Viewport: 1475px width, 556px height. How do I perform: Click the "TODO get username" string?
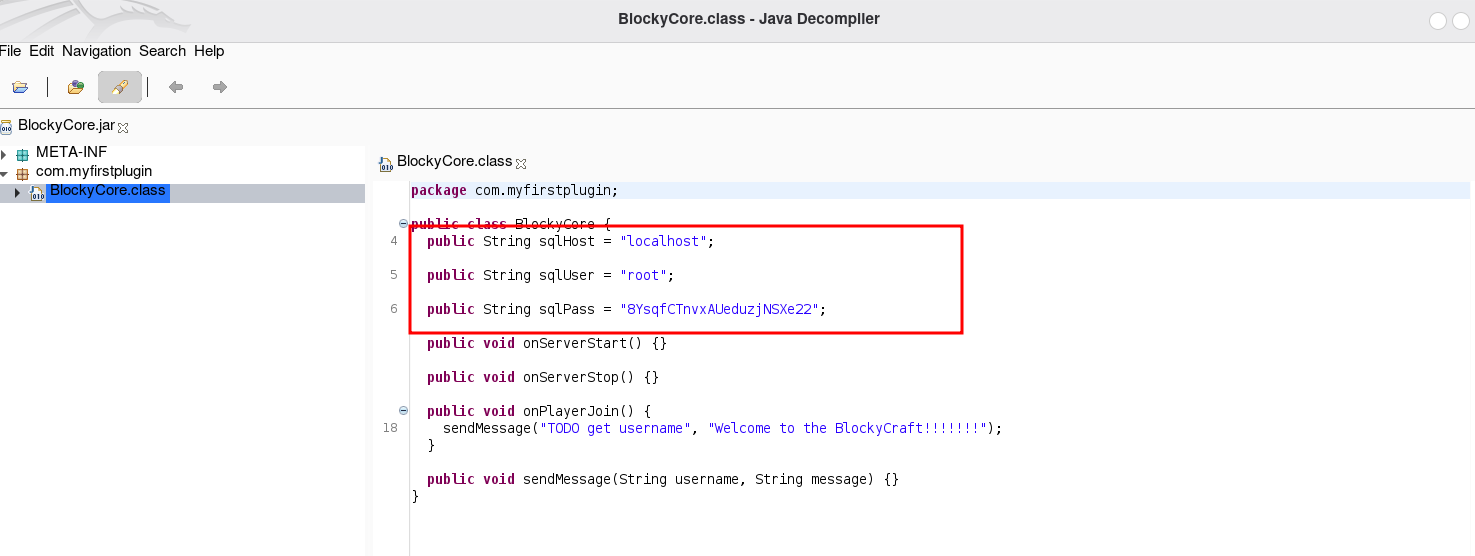click(x=615, y=428)
